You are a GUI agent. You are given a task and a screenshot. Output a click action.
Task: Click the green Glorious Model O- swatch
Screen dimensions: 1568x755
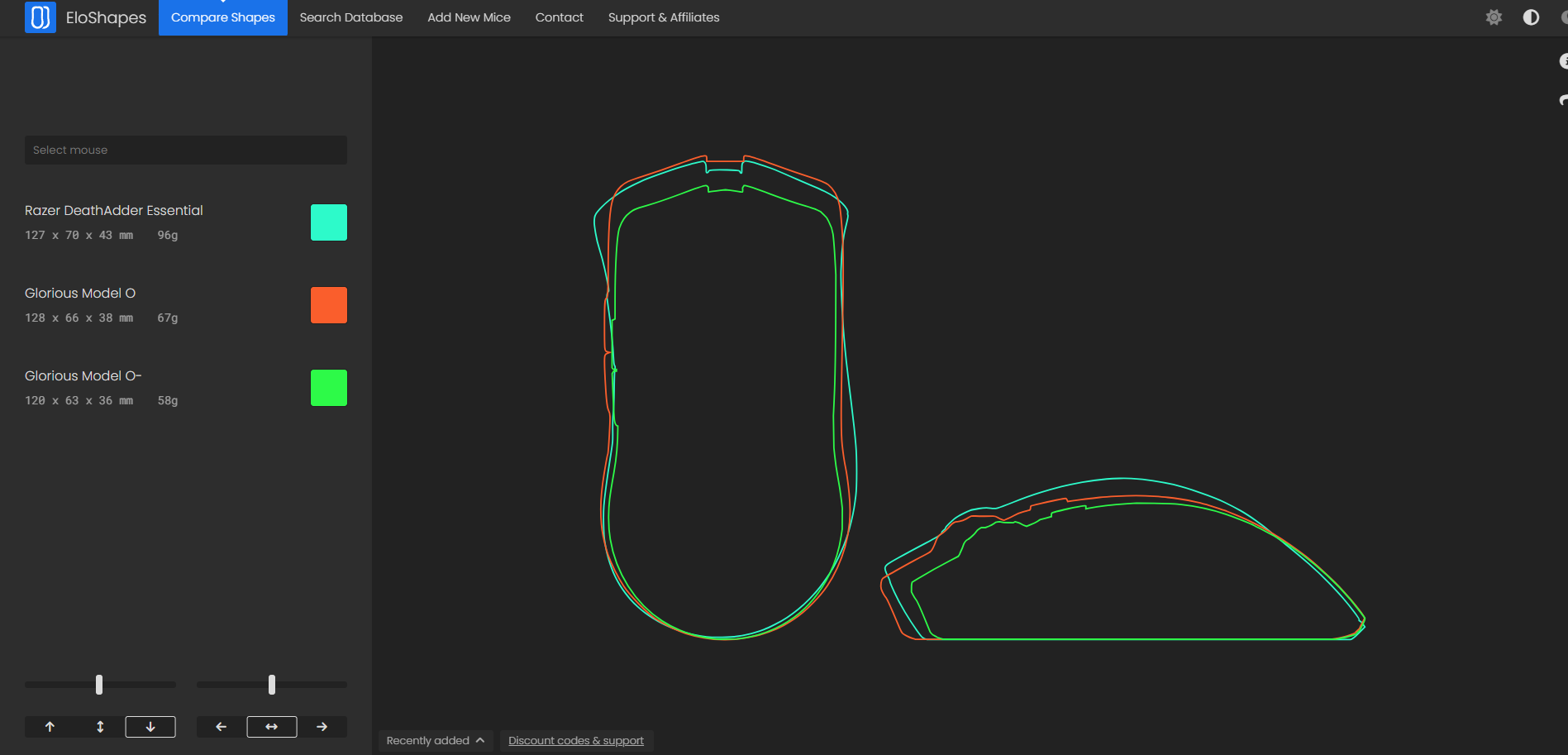click(x=329, y=388)
